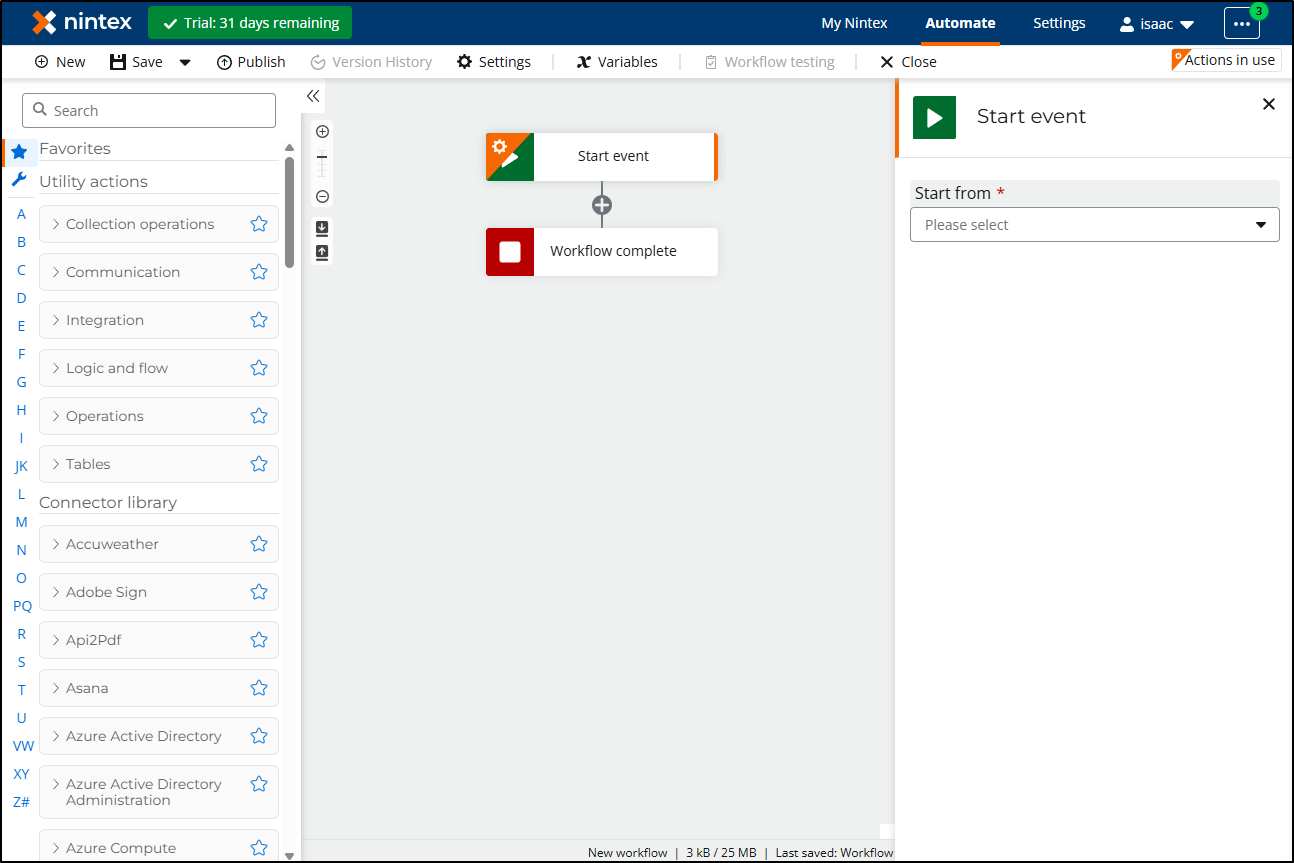Open the Start from dropdown

click(1095, 225)
